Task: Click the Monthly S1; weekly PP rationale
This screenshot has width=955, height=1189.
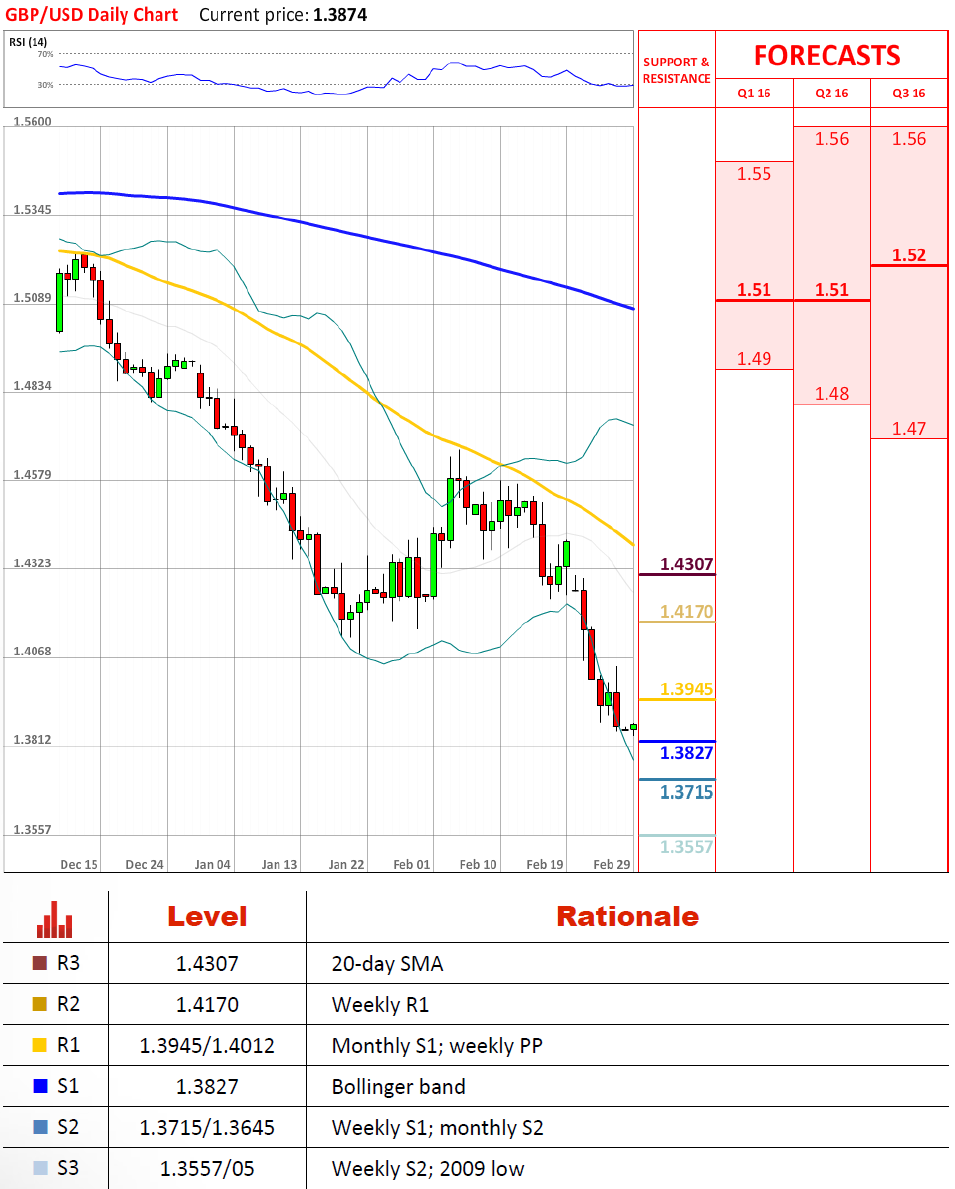Action: click(x=437, y=1046)
